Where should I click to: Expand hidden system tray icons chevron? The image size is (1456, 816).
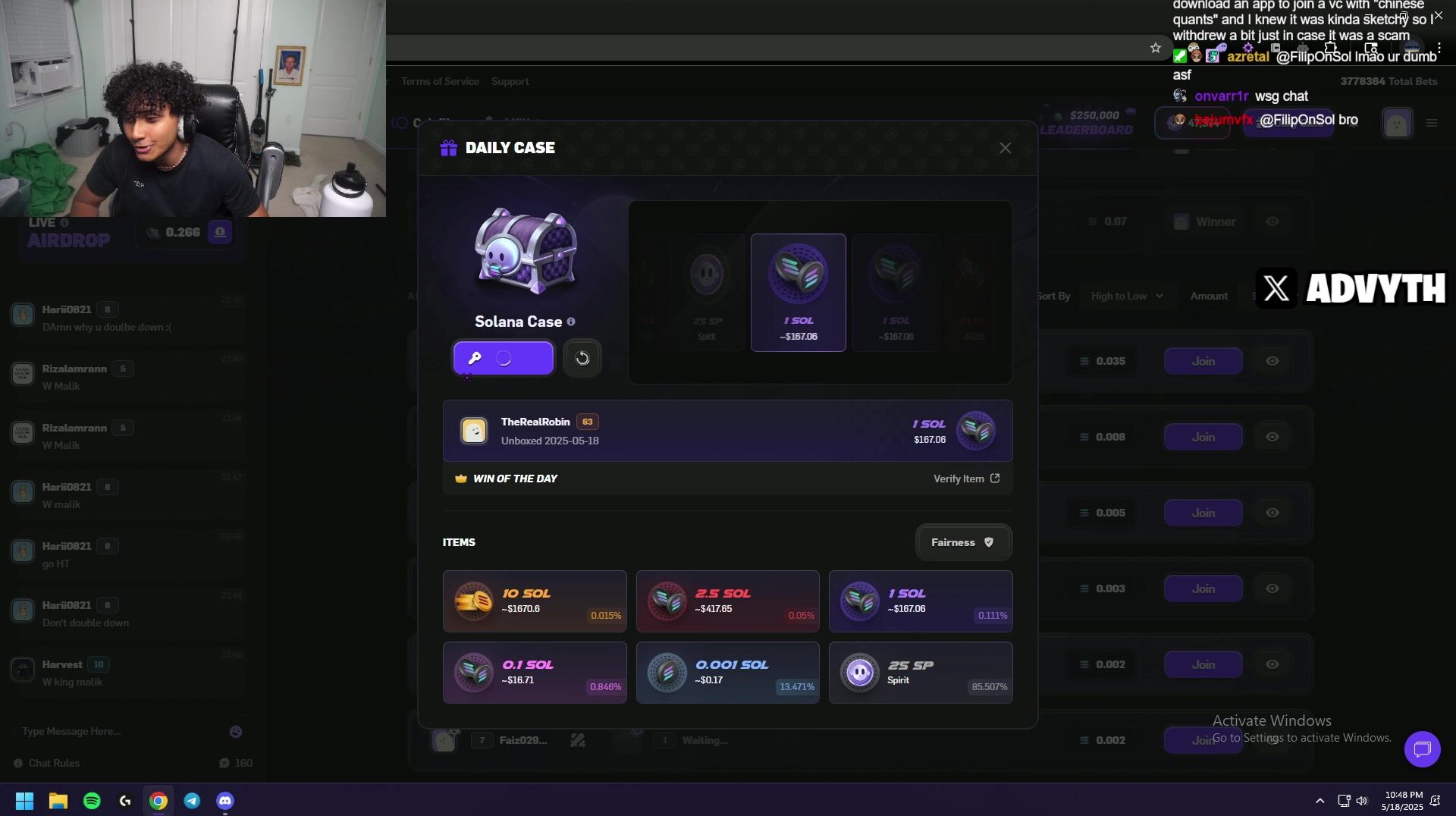pos(1319,801)
